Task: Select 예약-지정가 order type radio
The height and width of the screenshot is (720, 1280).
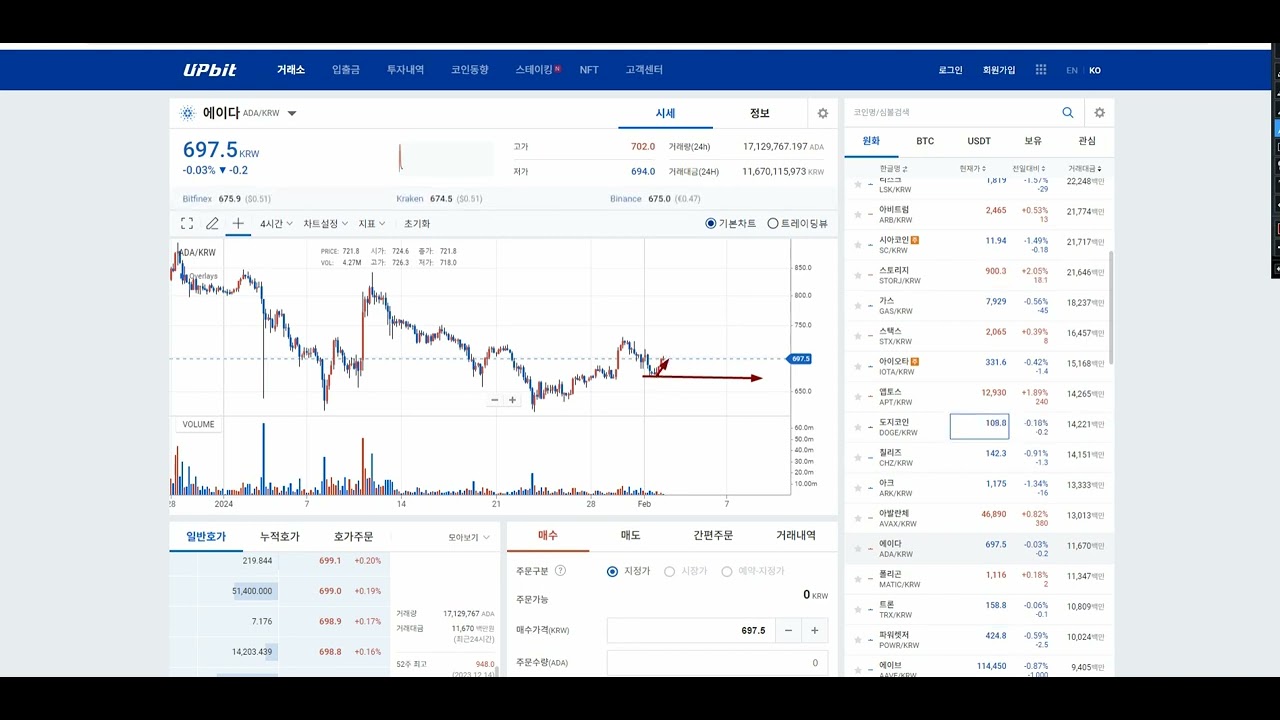Action: (727, 571)
